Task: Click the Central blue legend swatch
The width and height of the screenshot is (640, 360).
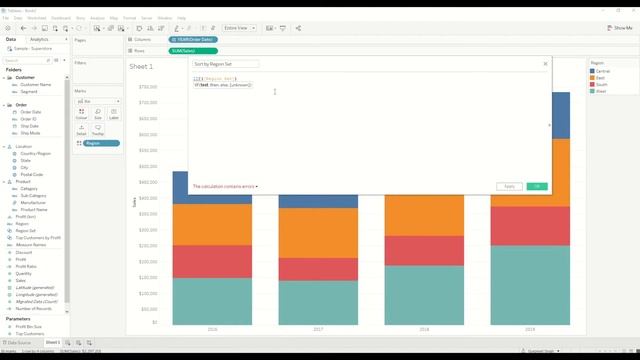Action: 592,71
